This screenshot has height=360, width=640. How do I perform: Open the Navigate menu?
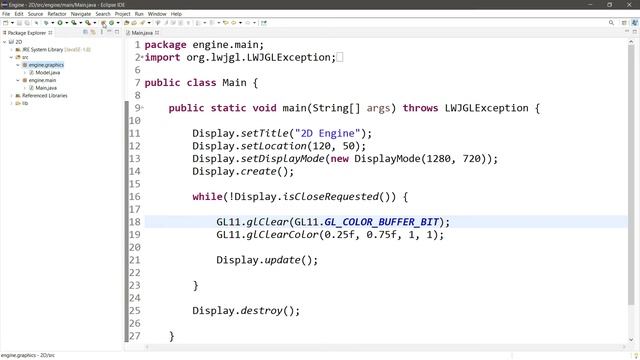pos(81,14)
